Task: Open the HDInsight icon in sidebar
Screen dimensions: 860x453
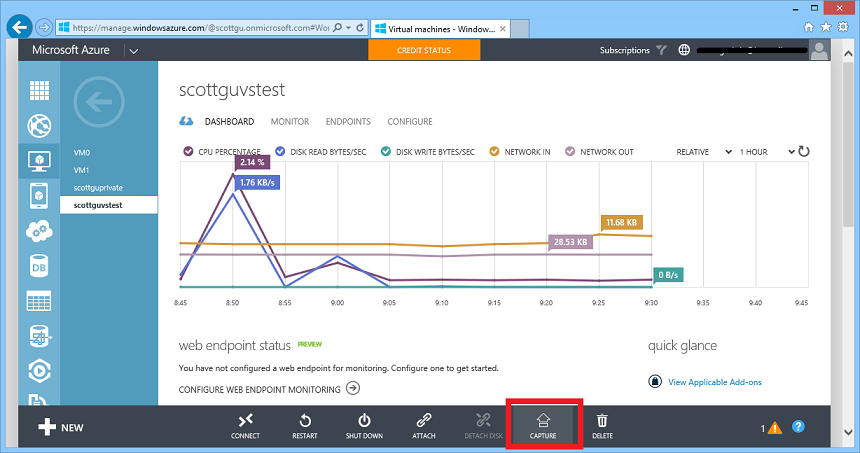Action: 40,336
